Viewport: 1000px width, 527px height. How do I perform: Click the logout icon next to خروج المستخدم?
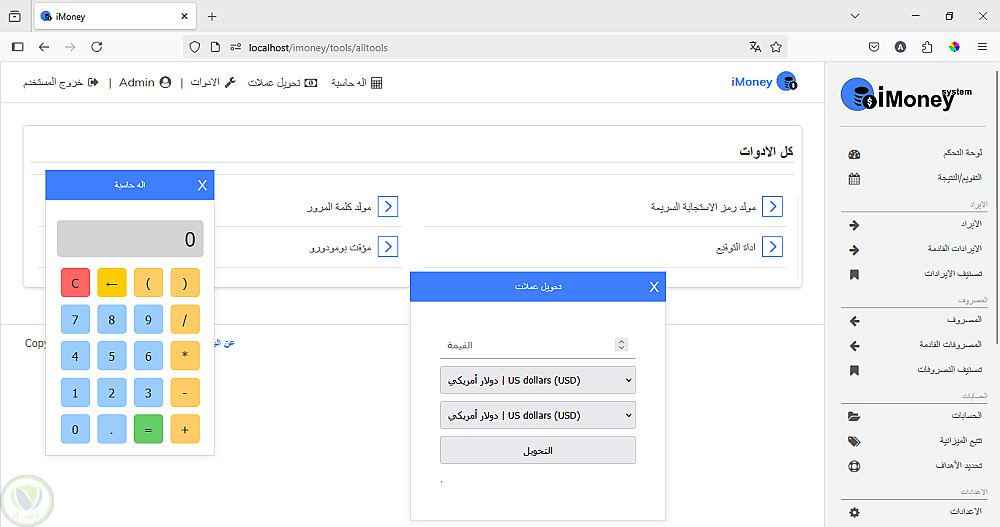click(x=93, y=83)
